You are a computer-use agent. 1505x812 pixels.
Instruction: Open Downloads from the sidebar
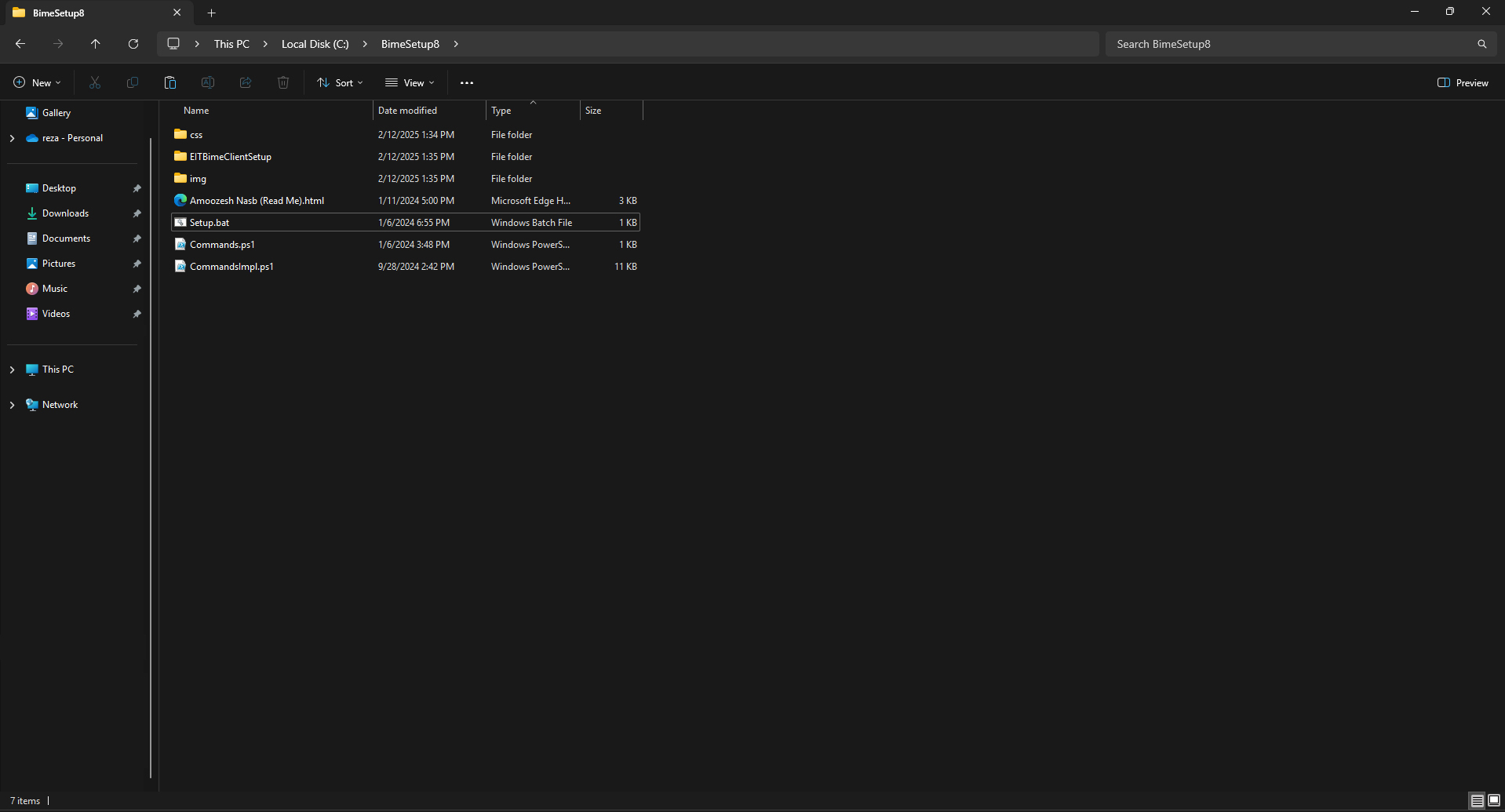[x=65, y=213]
